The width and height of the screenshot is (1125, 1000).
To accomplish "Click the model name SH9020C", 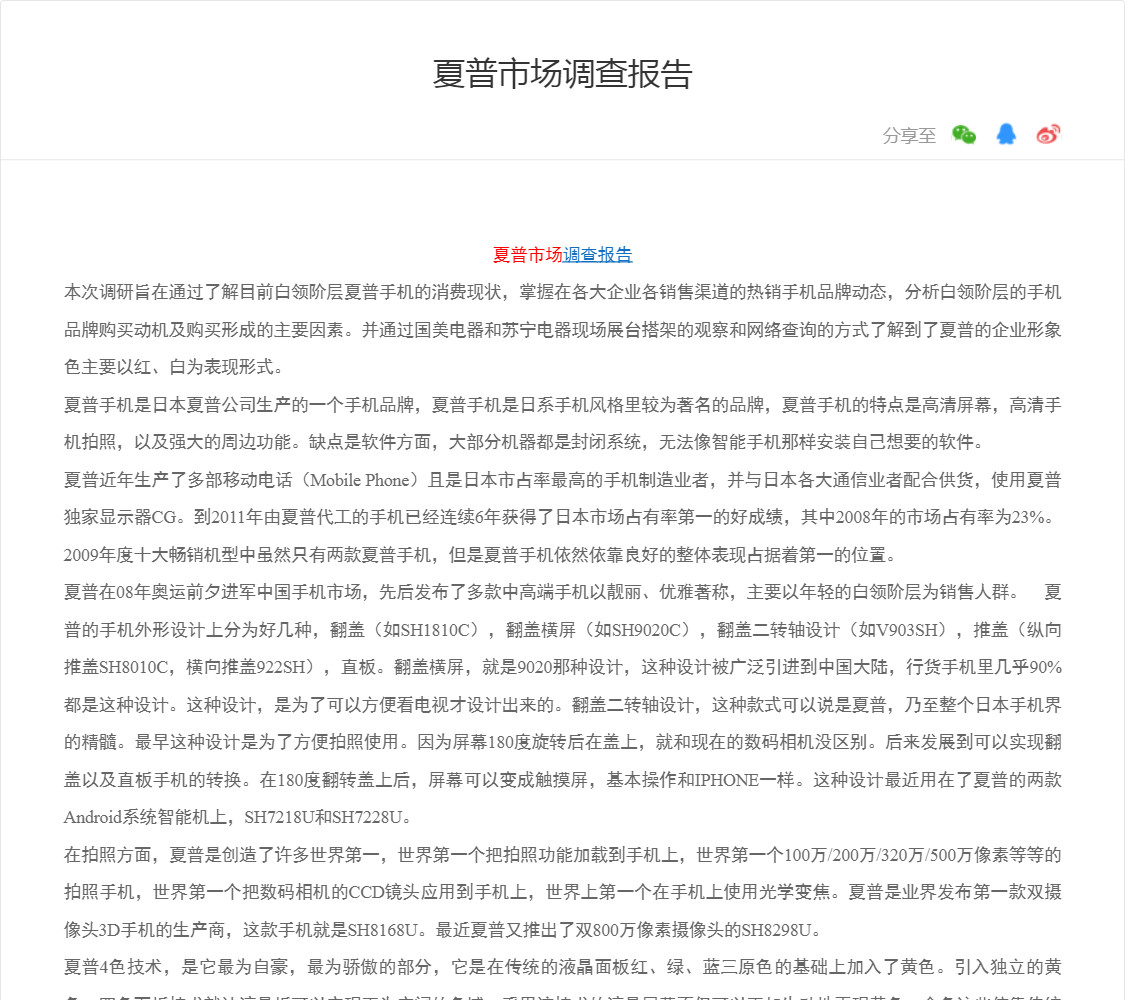I will pos(645,630).
